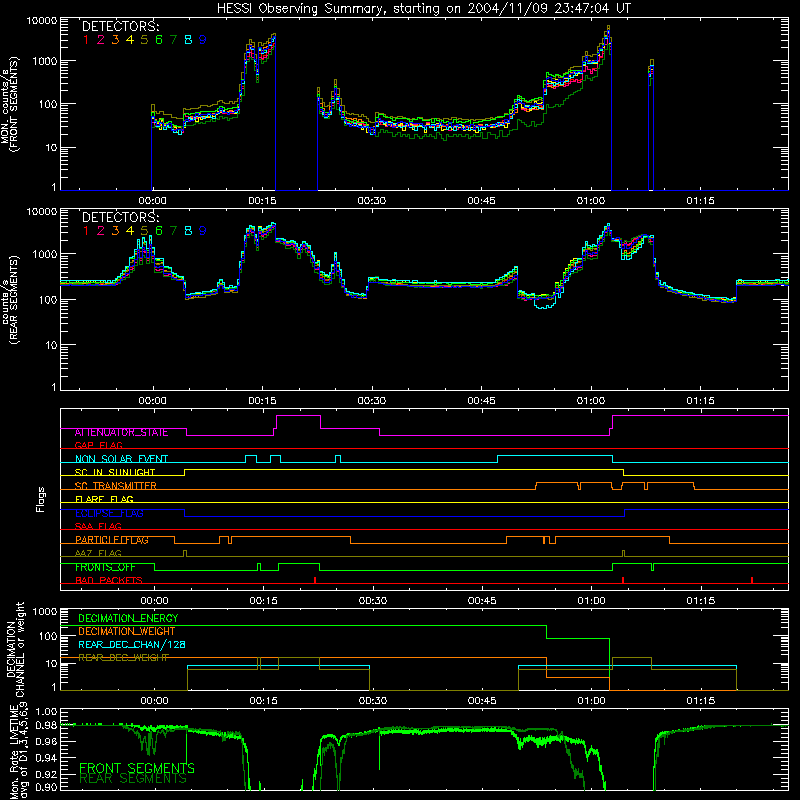The width and height of the screenshot is (800, 800).
Task: Click the SC_TRANSMITTER flag label
Action: pyautogui.click(x=116, y=486)
